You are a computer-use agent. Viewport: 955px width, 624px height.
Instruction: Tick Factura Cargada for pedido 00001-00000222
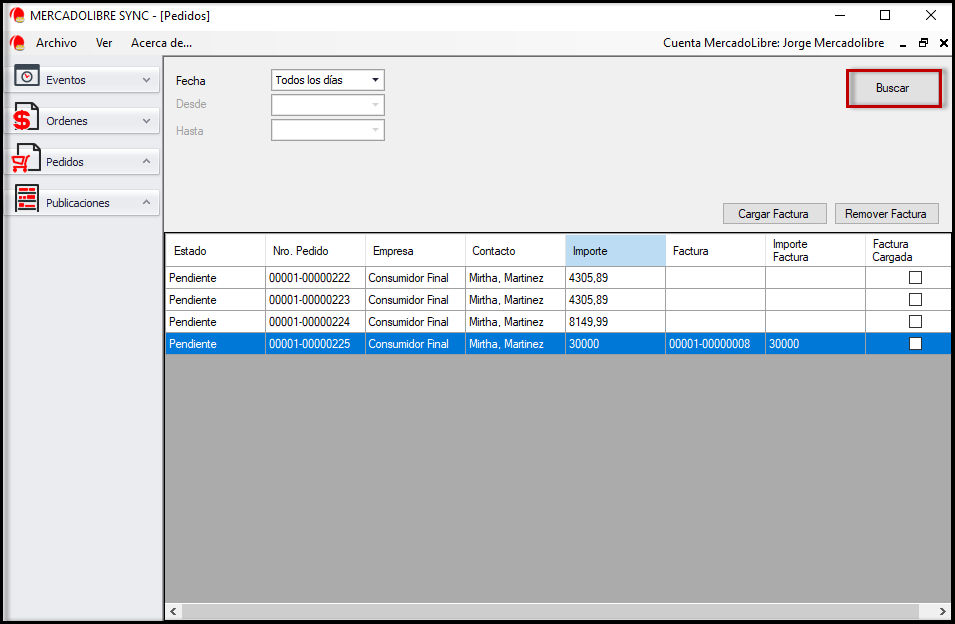915,278
